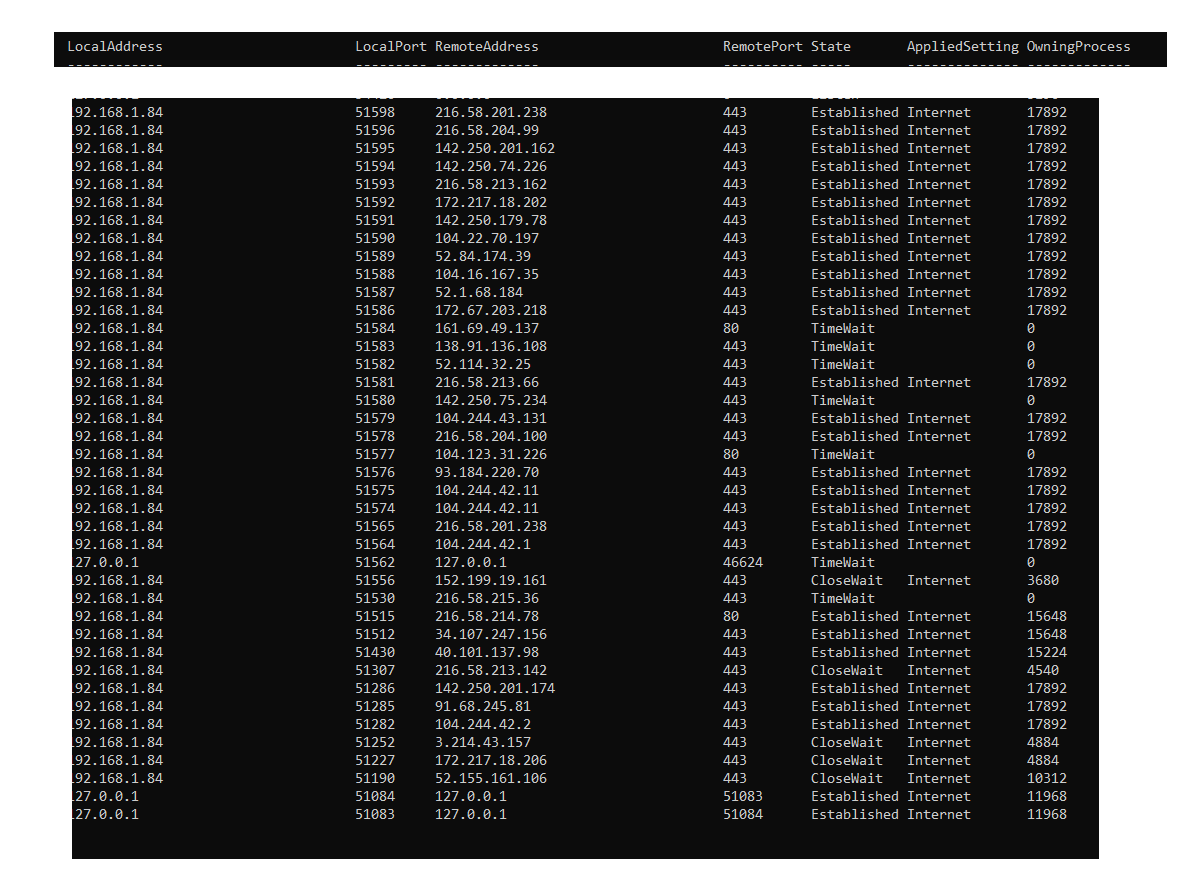Select local port 51286
The height and width of the screenshot is (886, 1184).
375,689
